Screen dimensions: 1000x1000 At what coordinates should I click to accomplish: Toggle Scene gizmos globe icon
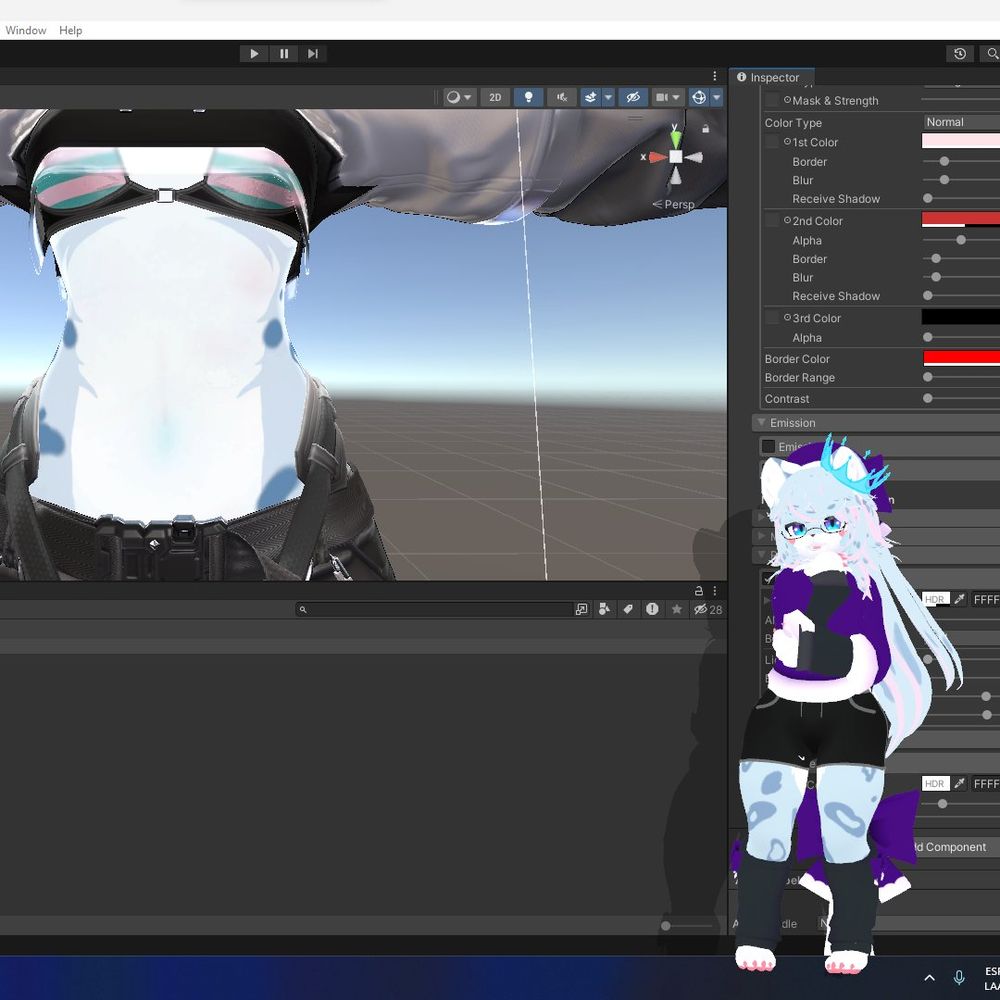[x=699, y=97]
